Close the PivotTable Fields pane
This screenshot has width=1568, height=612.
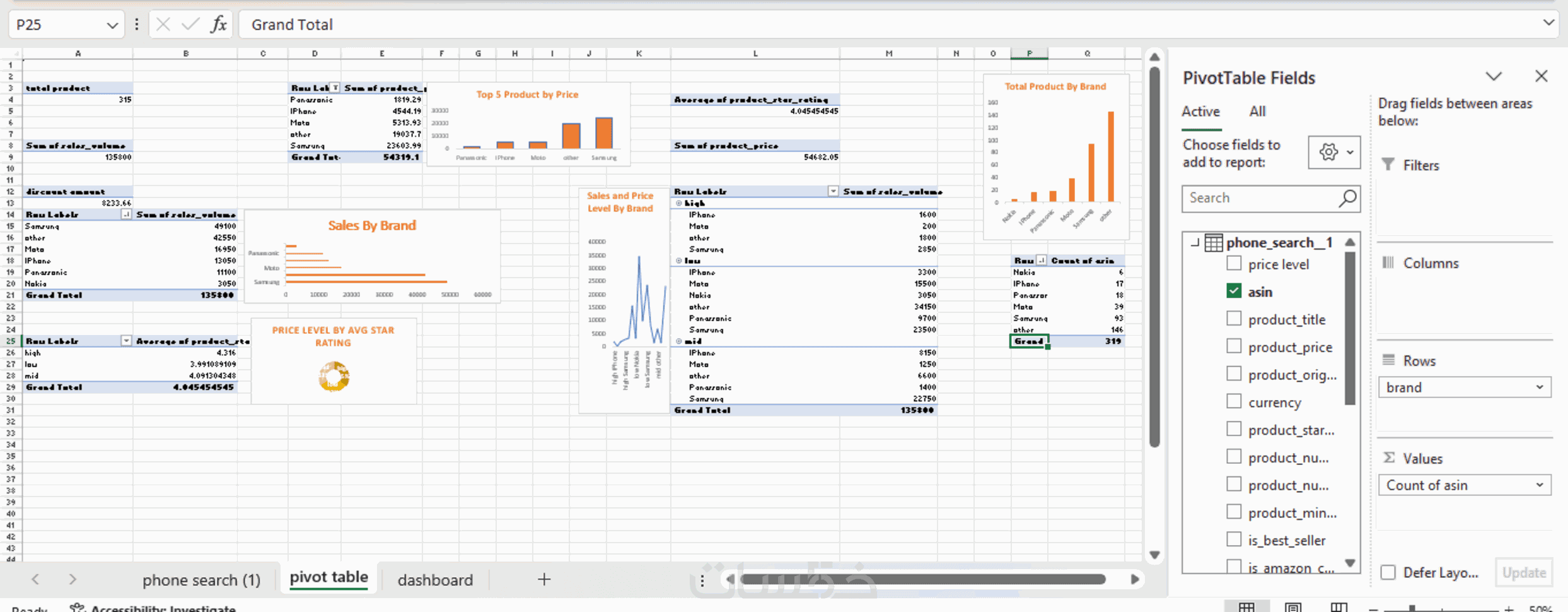point(1542,76)
